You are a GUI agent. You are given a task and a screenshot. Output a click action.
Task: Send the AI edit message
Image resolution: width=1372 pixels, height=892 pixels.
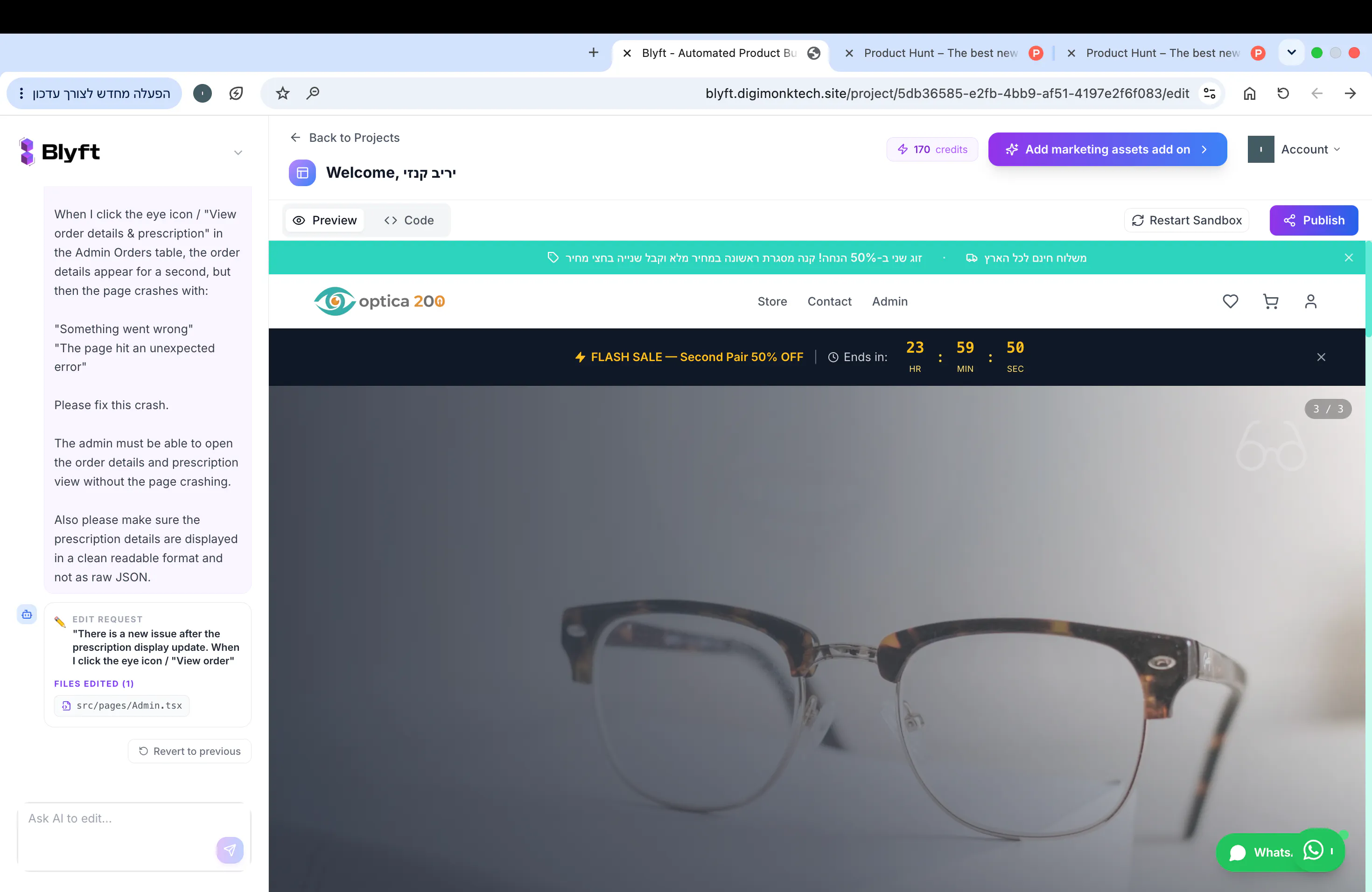[x=230, y=850]
